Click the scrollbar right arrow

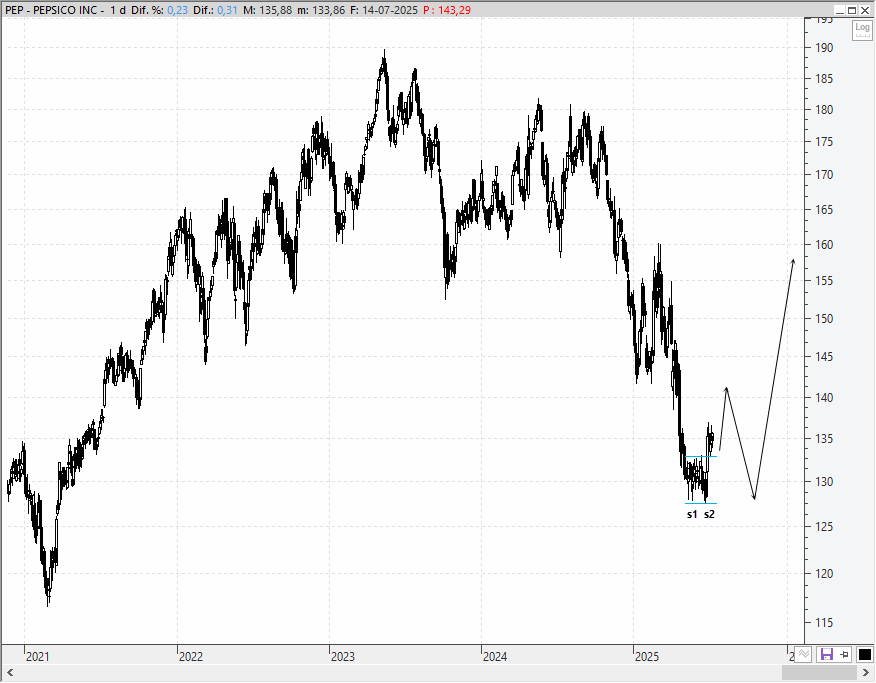click(x=867, y=672)
